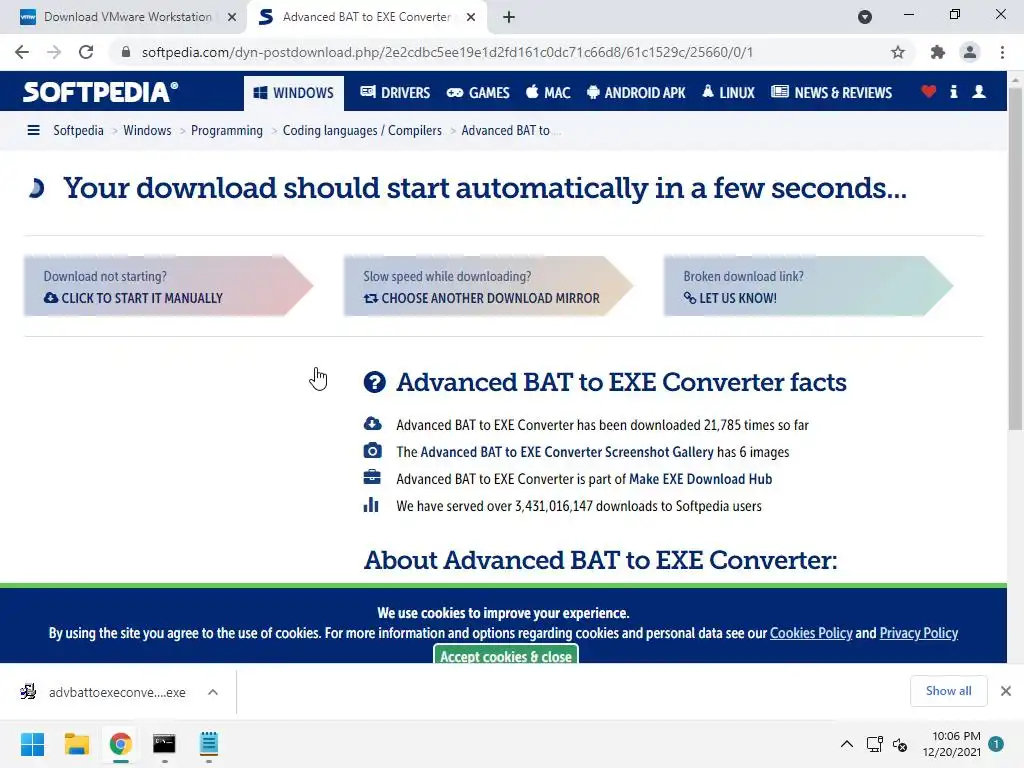
Task: Open the Drivers category
Action: (x=395, y=93)
